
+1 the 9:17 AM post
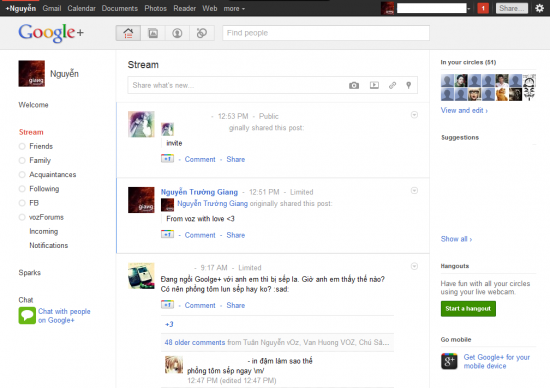point(167,305)
